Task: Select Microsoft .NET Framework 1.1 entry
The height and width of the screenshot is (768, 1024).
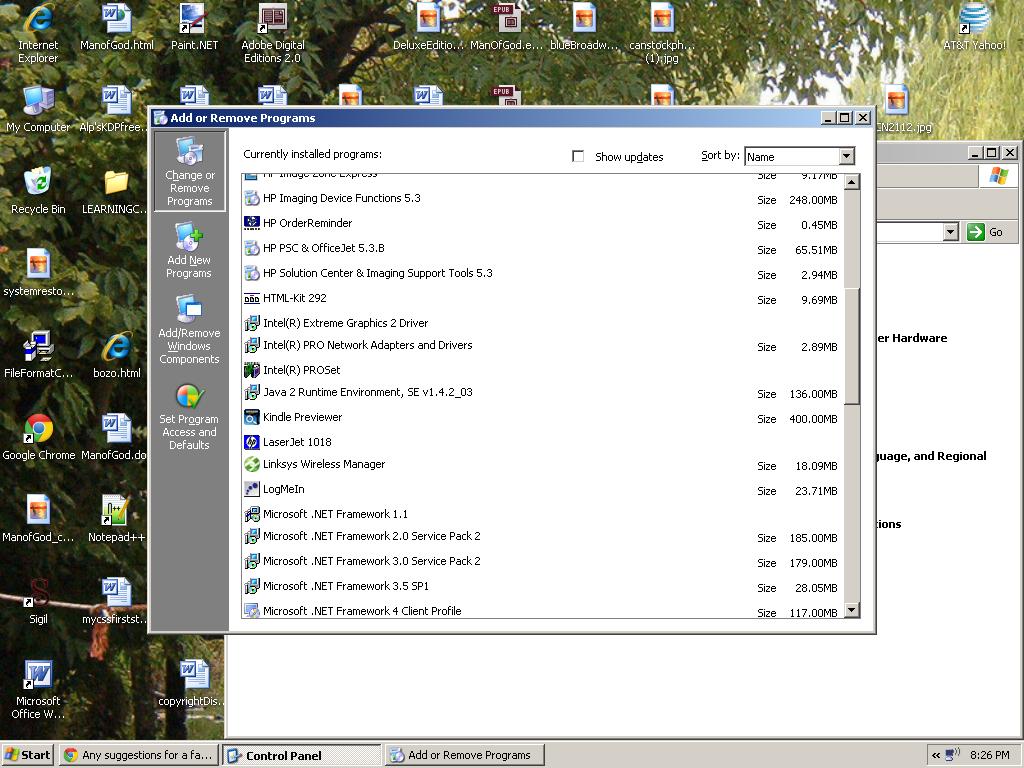Action: click(542, 514)
